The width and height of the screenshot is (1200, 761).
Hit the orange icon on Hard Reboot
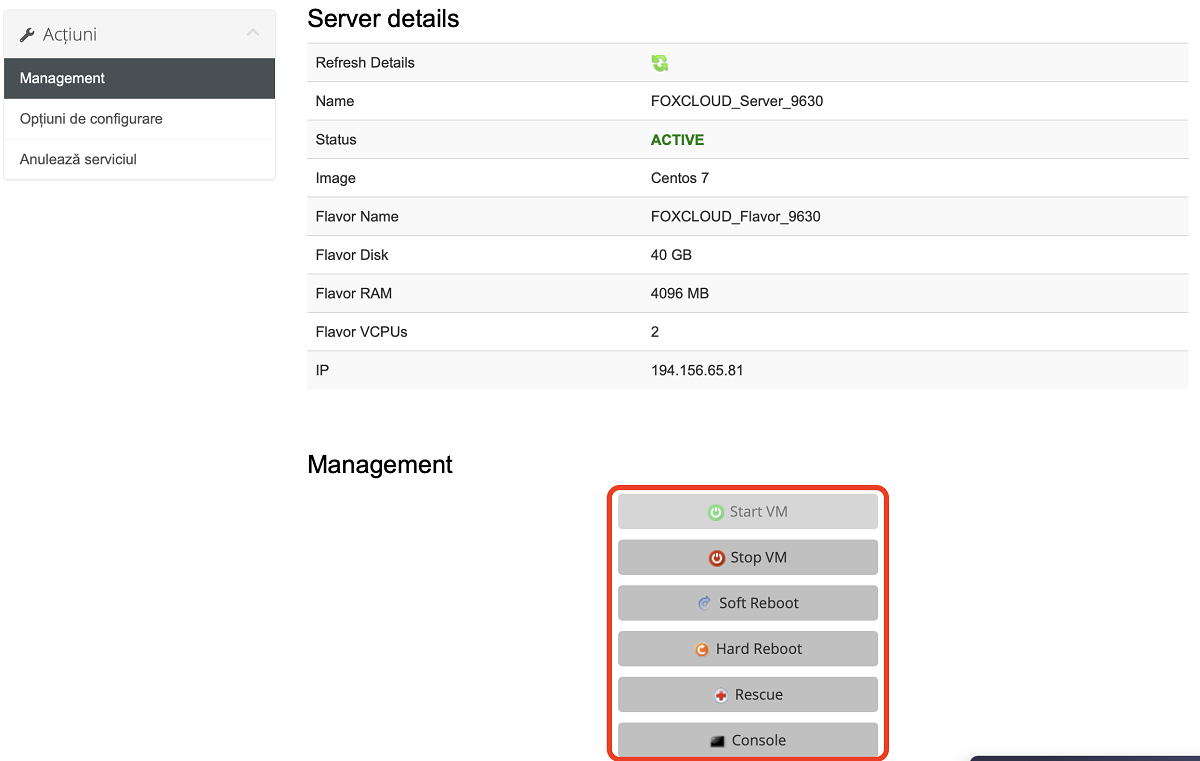pos(702,649)
